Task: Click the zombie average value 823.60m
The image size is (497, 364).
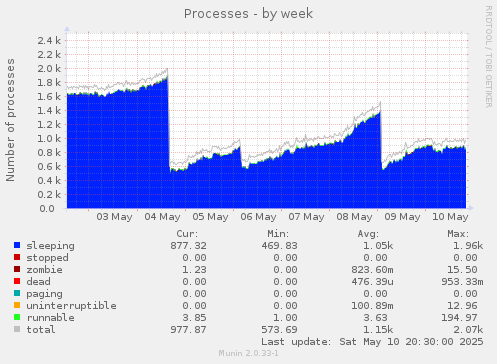Action: [x=372, y=270]
